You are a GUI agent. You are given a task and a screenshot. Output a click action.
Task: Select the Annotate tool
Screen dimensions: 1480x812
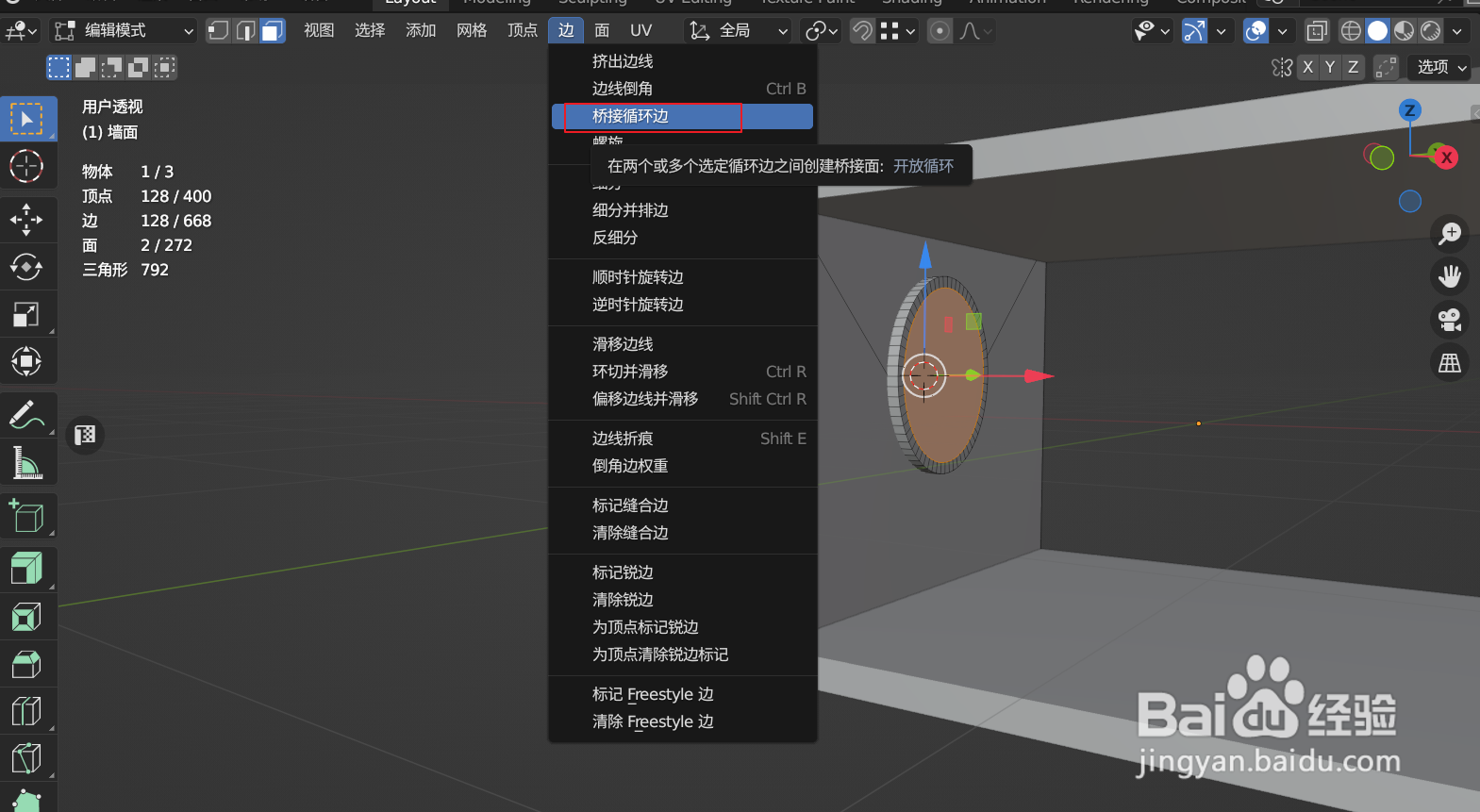point(26,415)
